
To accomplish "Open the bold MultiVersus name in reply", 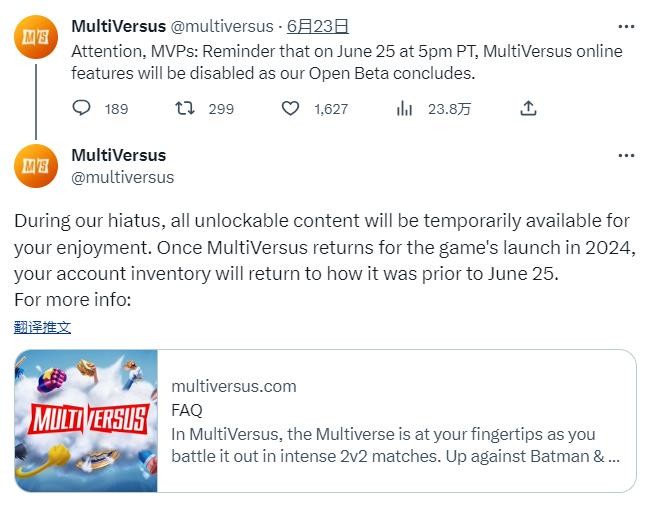I will (x=119, y=155).
